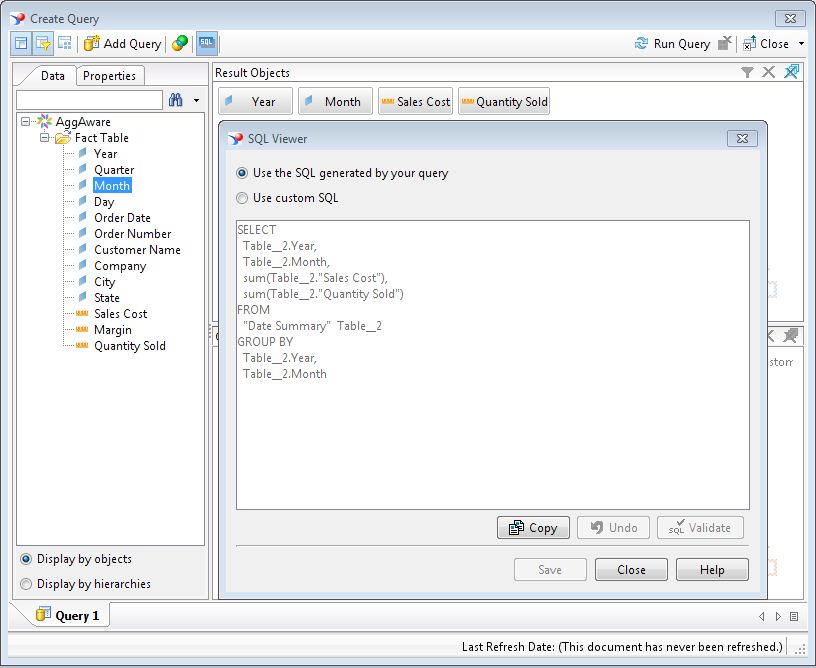This screenshot has height=668, width=816.
Task: Select Display by objects radio
Action: [x=25, y=559]
